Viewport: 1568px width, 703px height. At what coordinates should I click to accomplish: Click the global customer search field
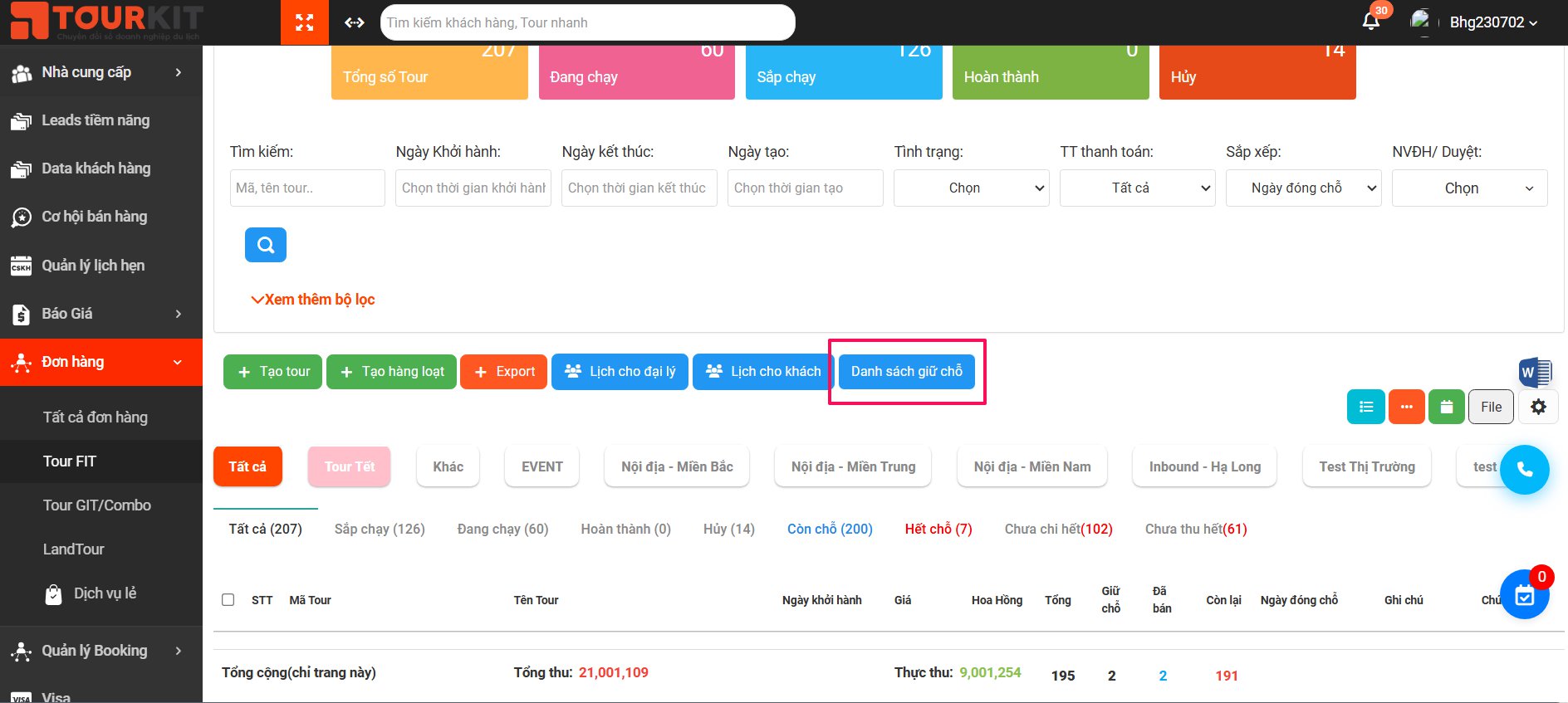[587, 22]
